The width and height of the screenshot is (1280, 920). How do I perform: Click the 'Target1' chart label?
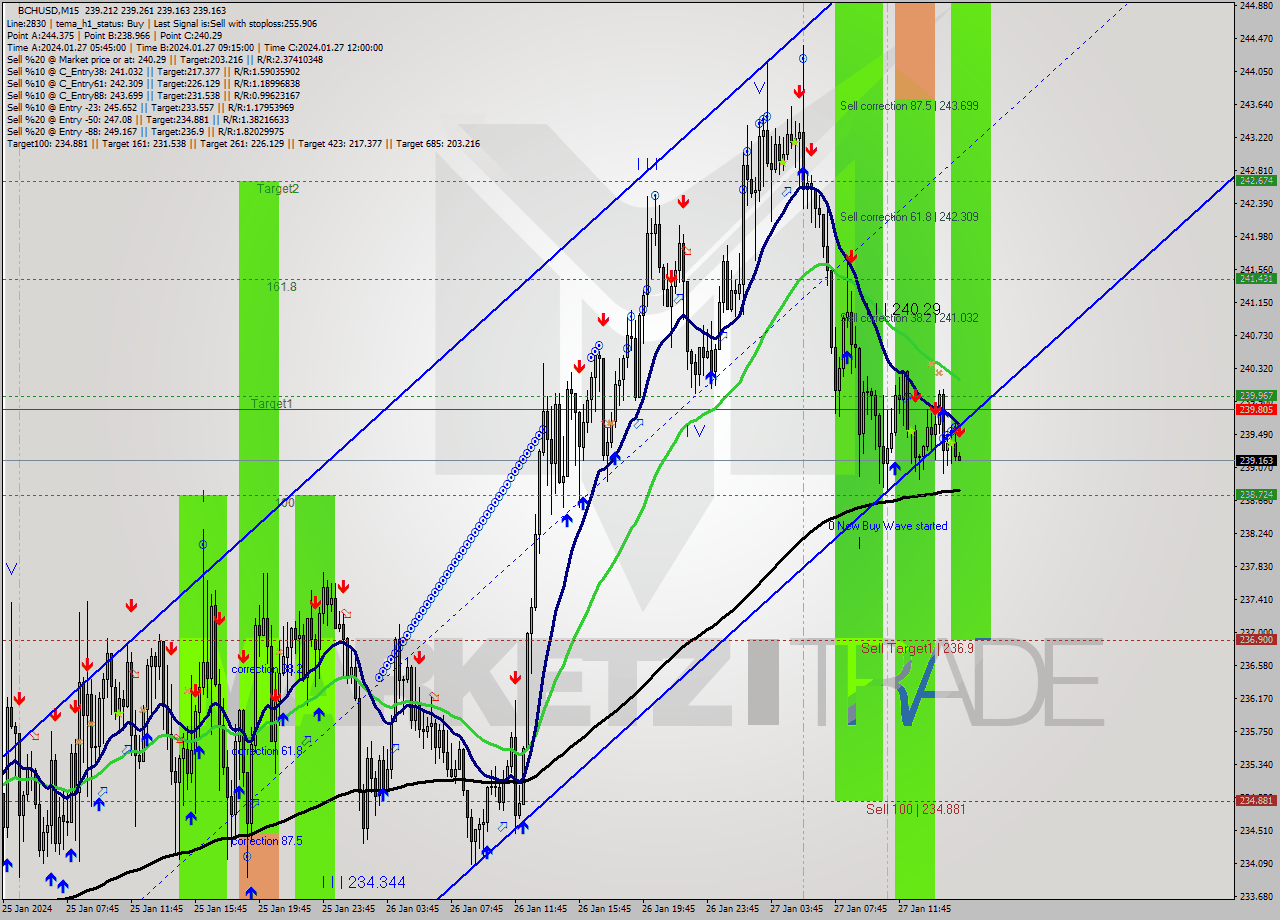[272, 403]
